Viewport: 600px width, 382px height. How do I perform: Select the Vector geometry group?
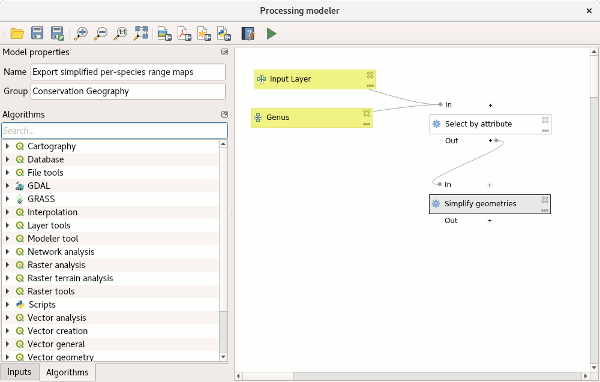(60, 357)
